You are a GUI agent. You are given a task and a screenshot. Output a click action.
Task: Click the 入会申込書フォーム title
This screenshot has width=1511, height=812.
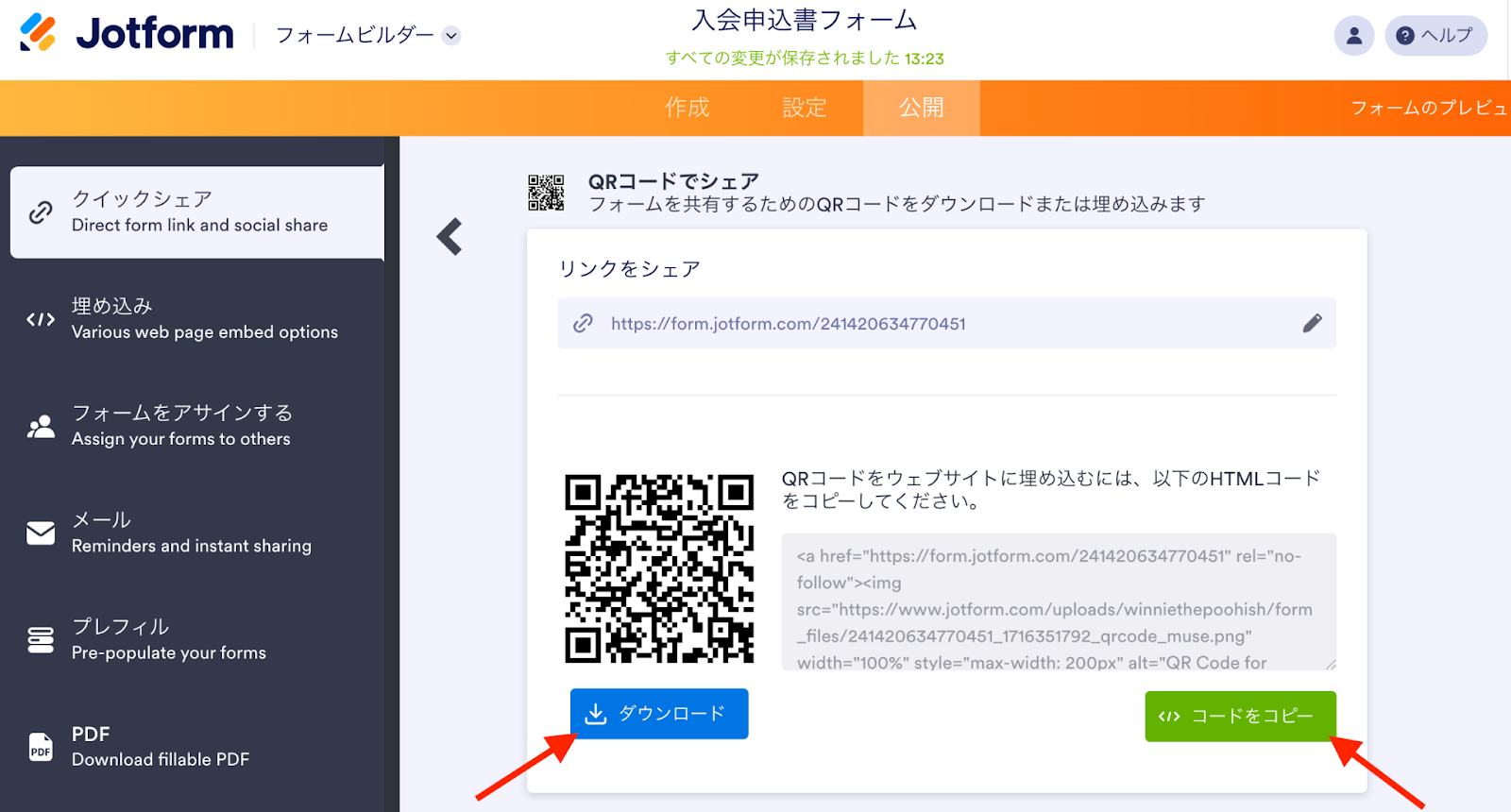point(805,21)
